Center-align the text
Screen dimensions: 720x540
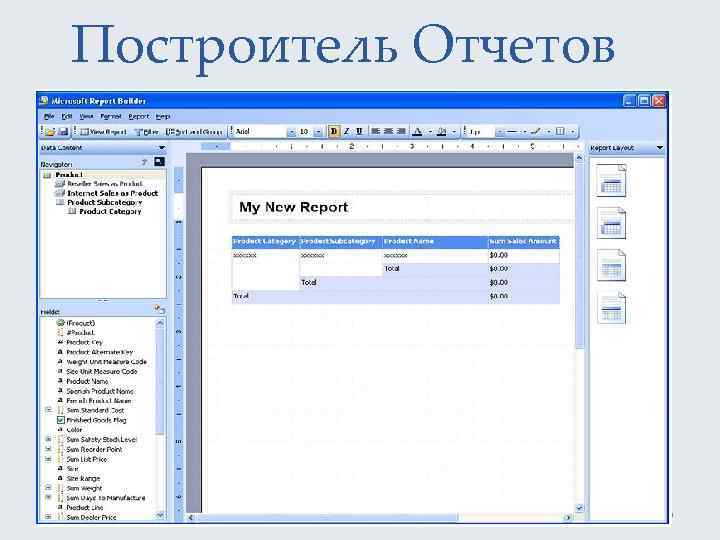tap(388, 132)
